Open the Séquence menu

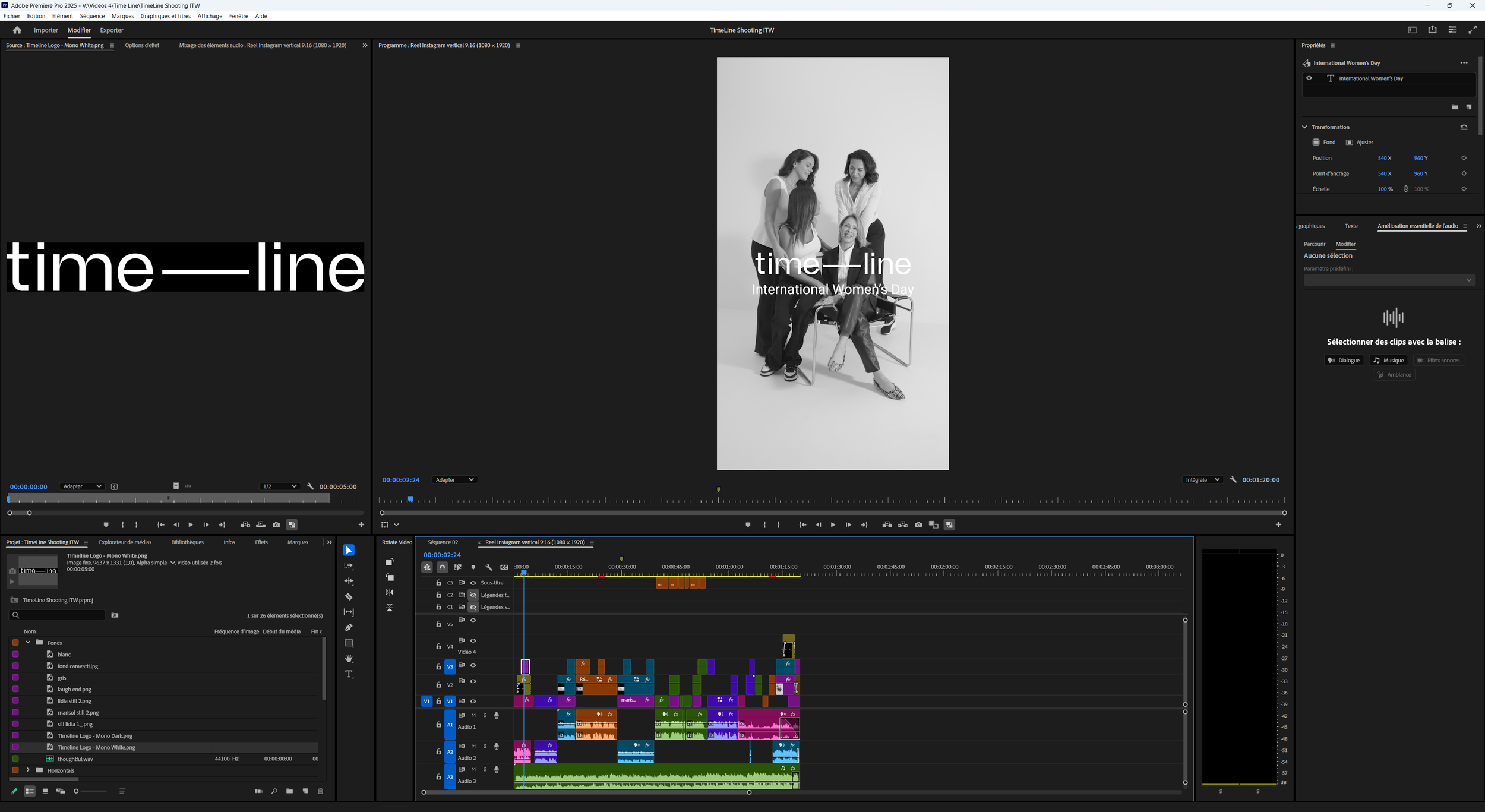[x=92, y=16]
